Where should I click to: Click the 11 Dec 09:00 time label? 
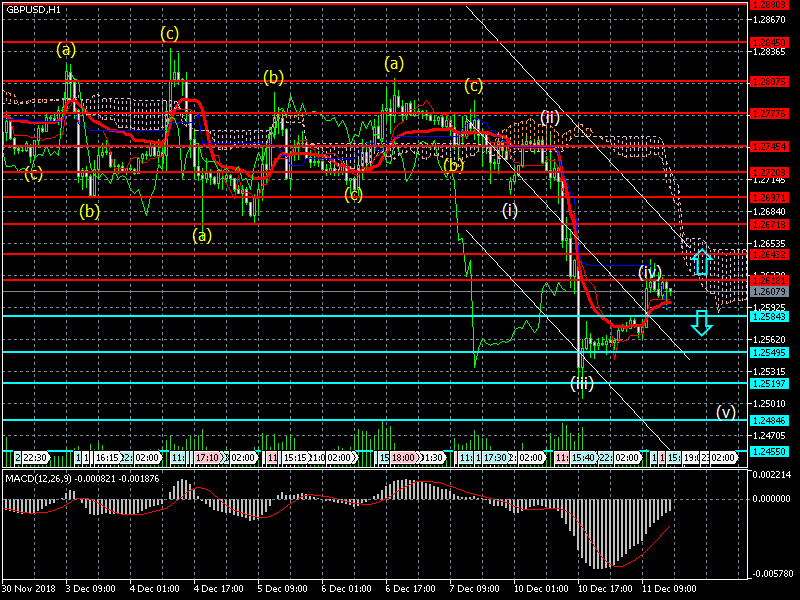click(670, 589)
